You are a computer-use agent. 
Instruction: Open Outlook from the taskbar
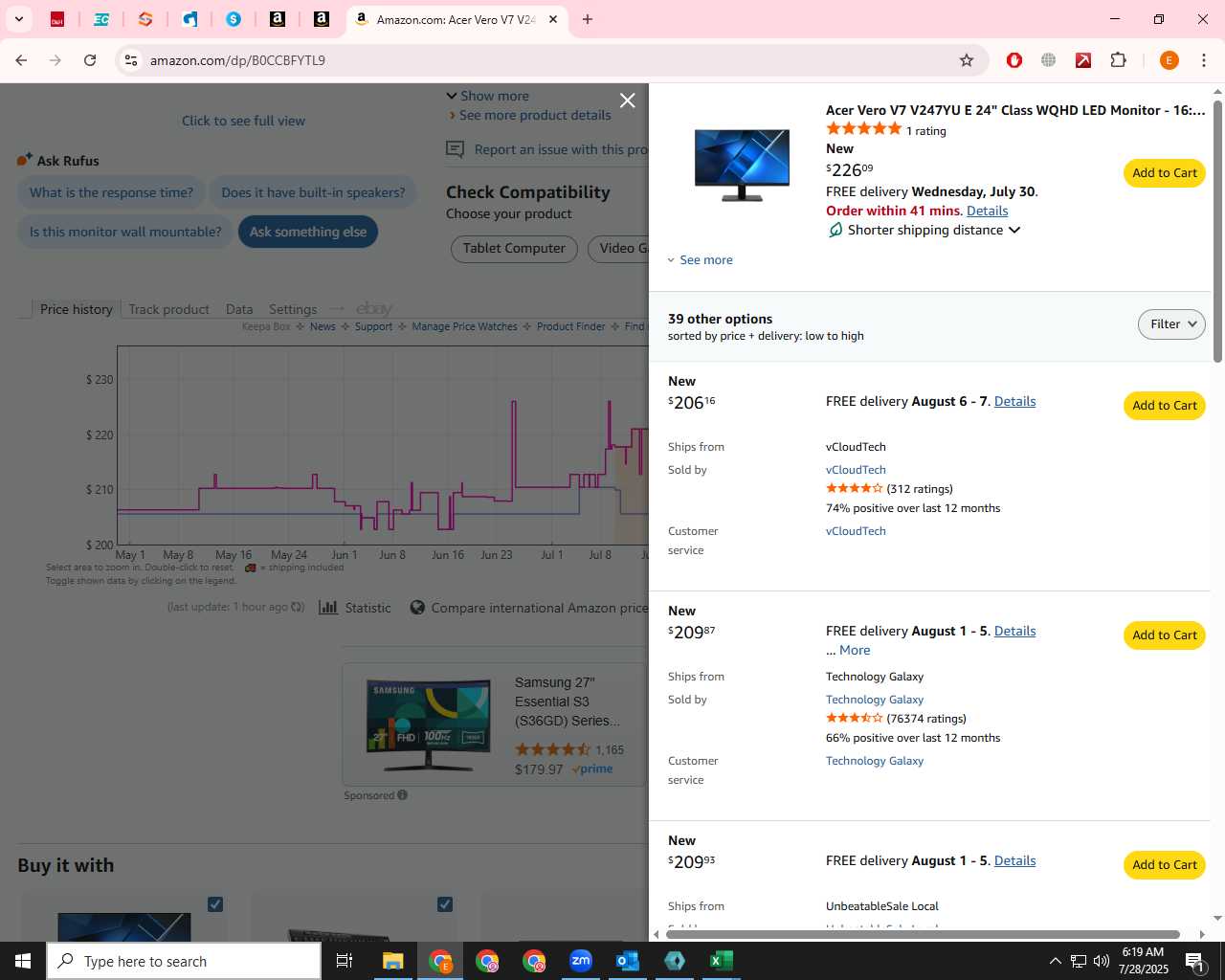tap(628, 961)
